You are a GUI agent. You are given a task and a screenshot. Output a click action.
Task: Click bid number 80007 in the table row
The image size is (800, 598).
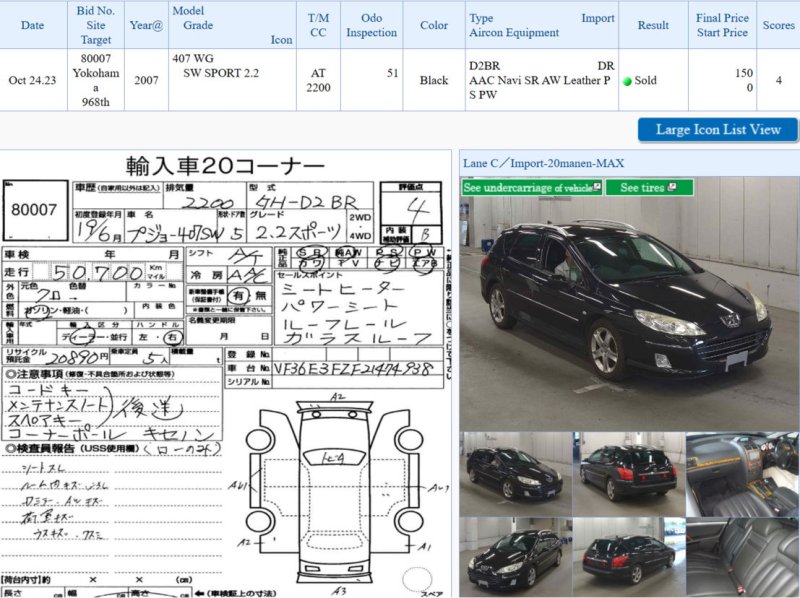click(x=95, y=58)
